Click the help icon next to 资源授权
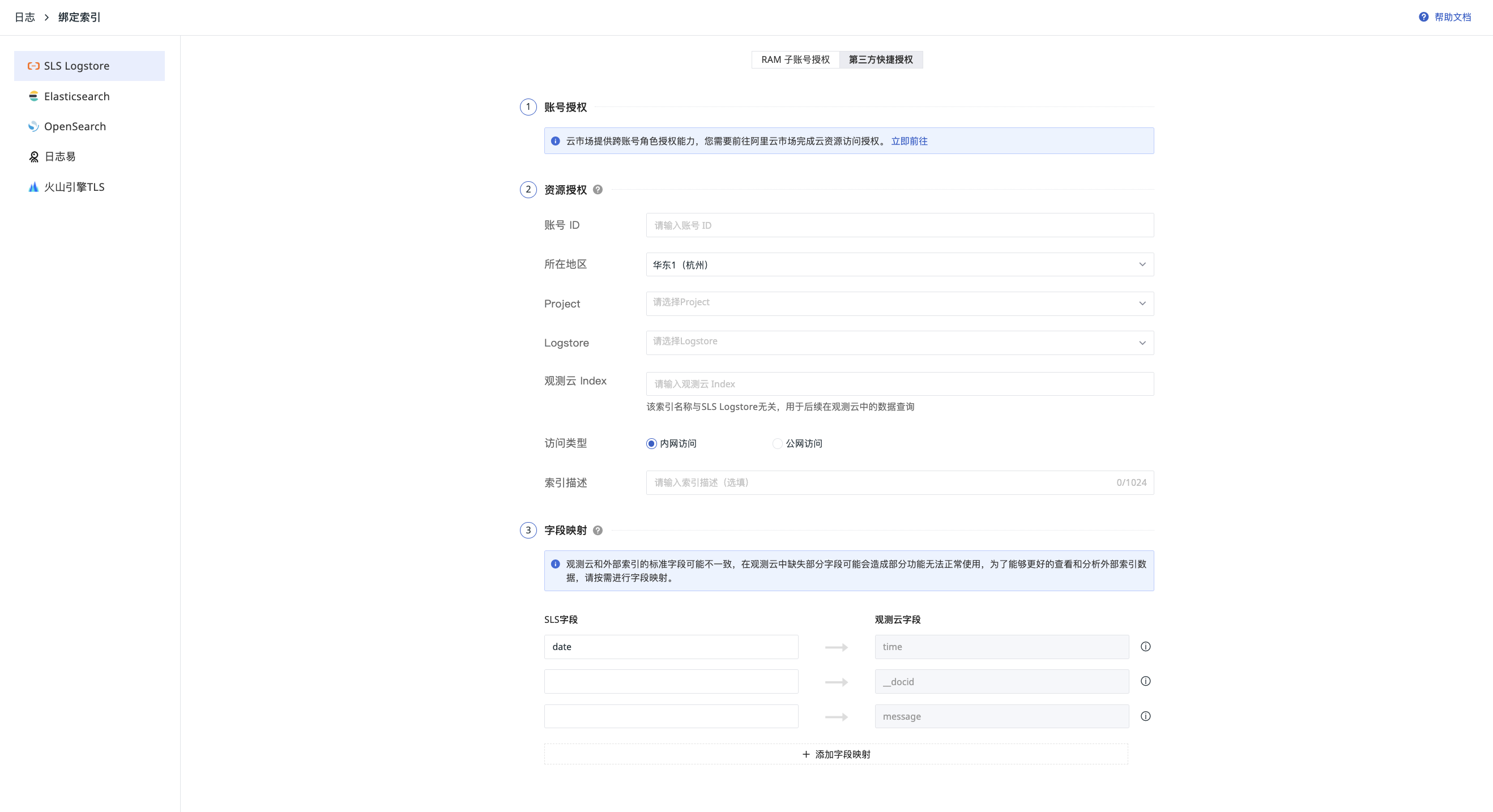The width and height of the screenshot is (1493, 812). tap(598, 190)
